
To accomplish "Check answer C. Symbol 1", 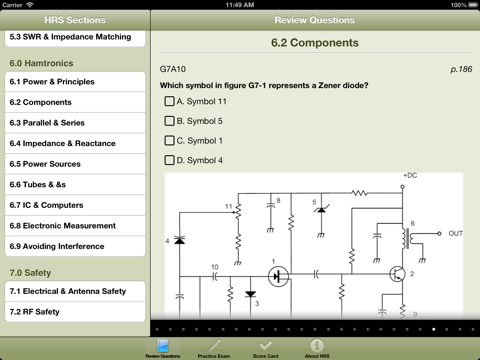I will (169, 140).
